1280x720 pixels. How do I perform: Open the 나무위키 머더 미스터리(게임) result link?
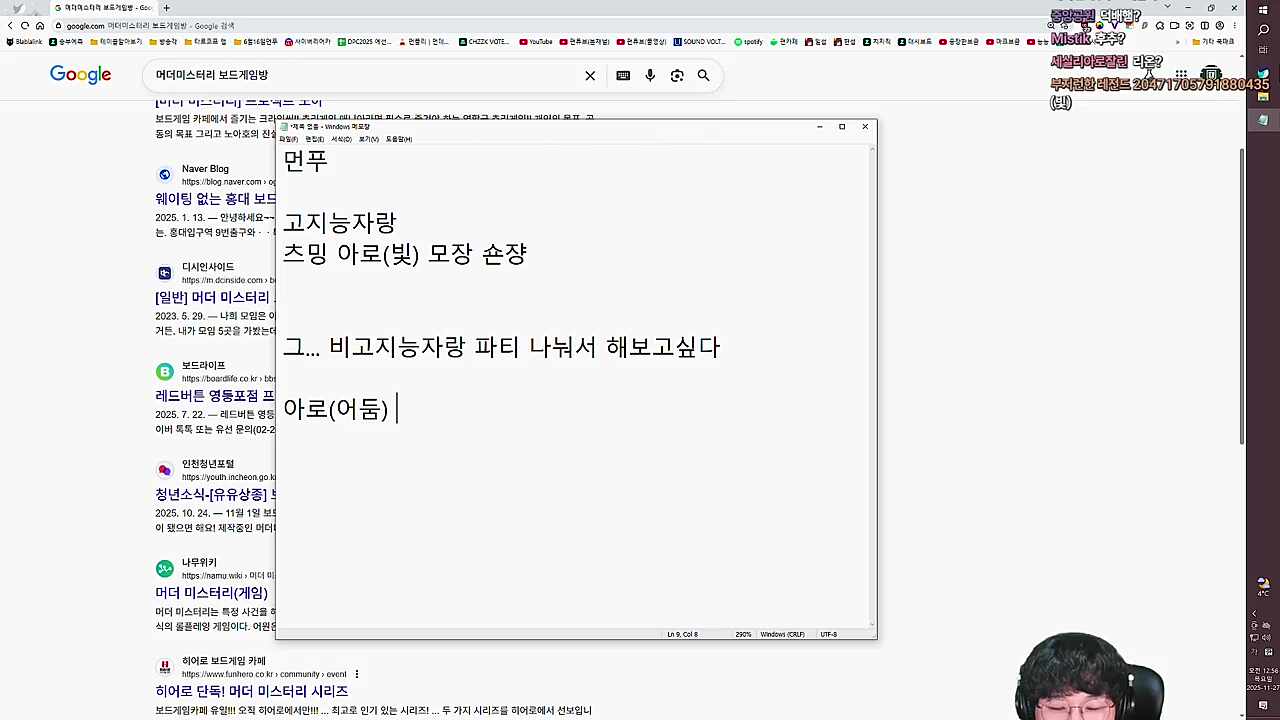[211, 593]
